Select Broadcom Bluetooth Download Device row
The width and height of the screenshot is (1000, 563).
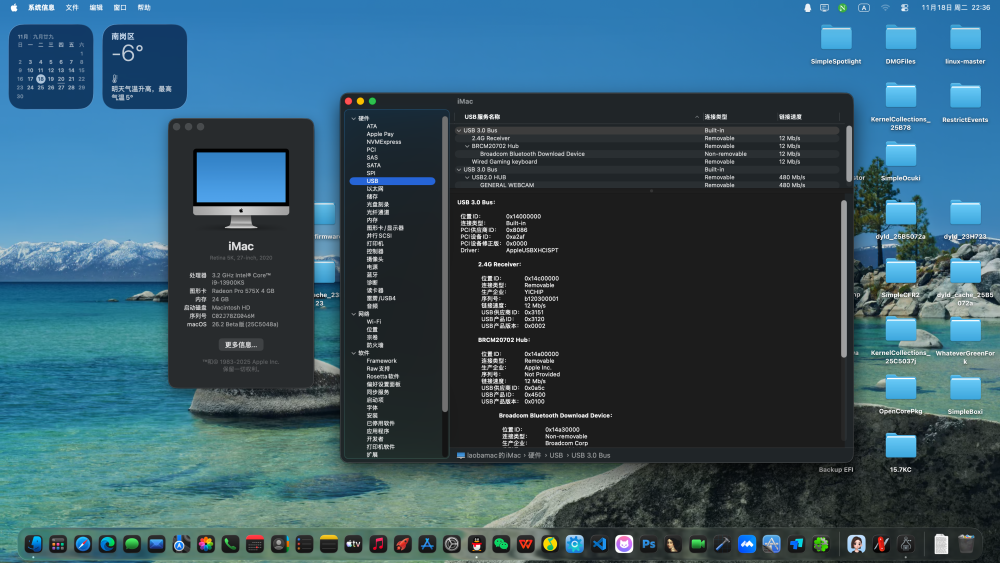coord(647,154)
